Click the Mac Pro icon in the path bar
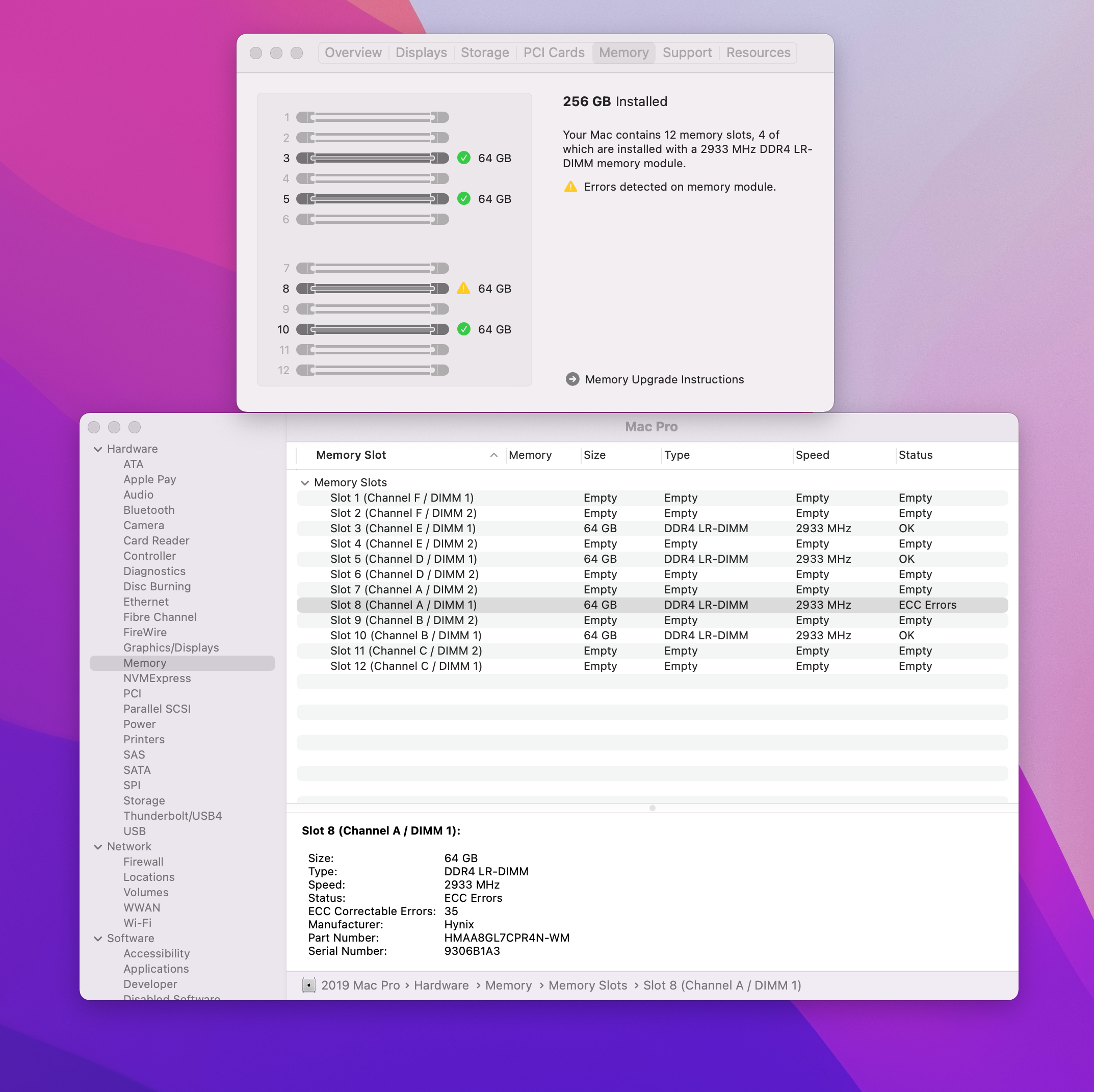Viewport: 1094px width, 1092px height. [308, 985]
